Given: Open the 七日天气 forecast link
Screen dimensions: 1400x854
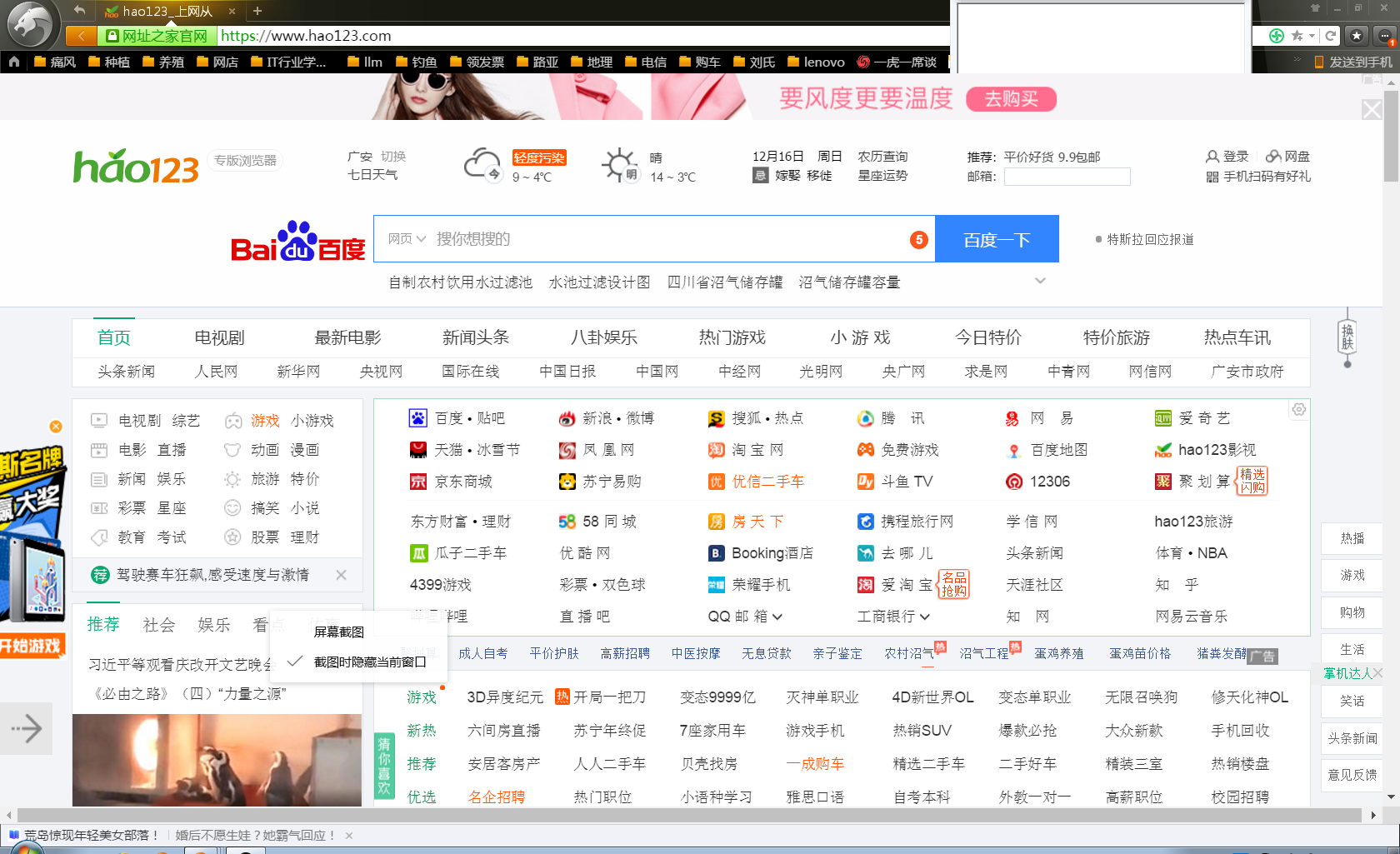Looking at the screenshot, I should click(372, 175).
